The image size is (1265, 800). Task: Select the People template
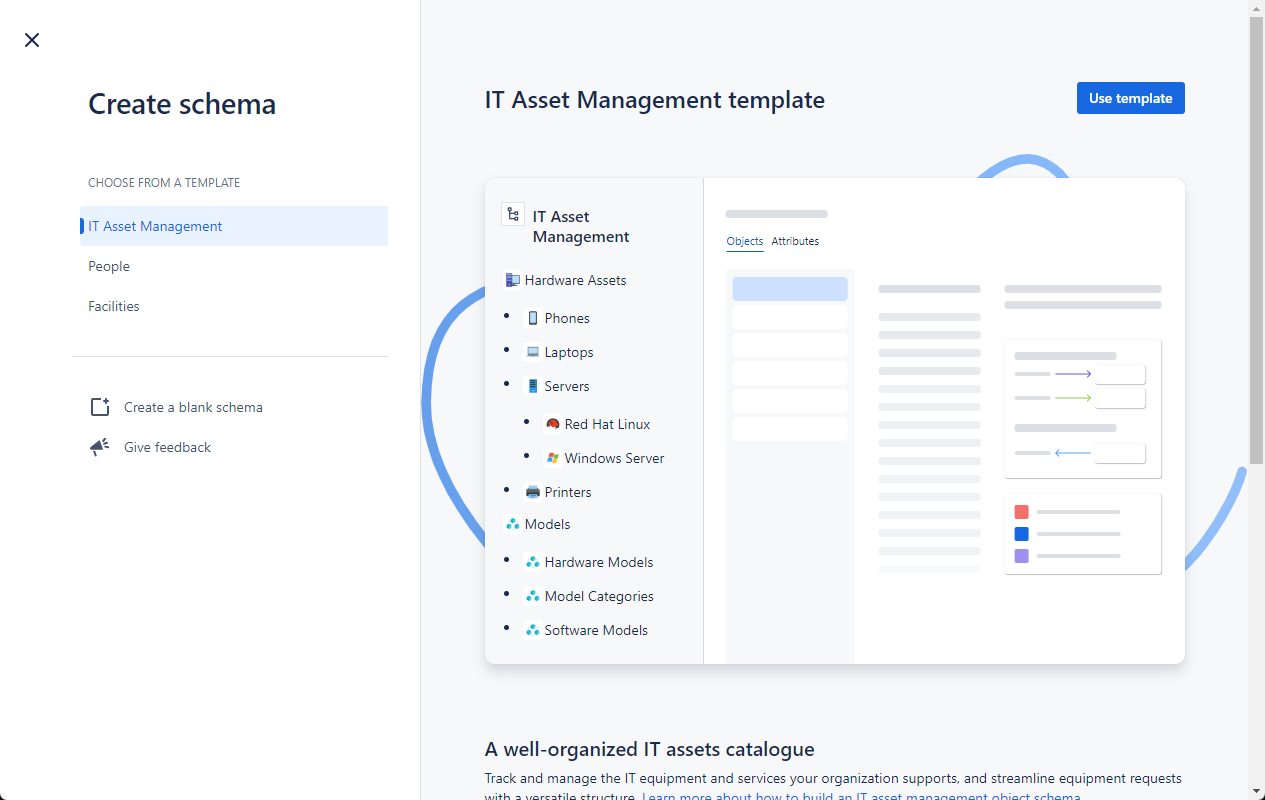tap(109, 266)
